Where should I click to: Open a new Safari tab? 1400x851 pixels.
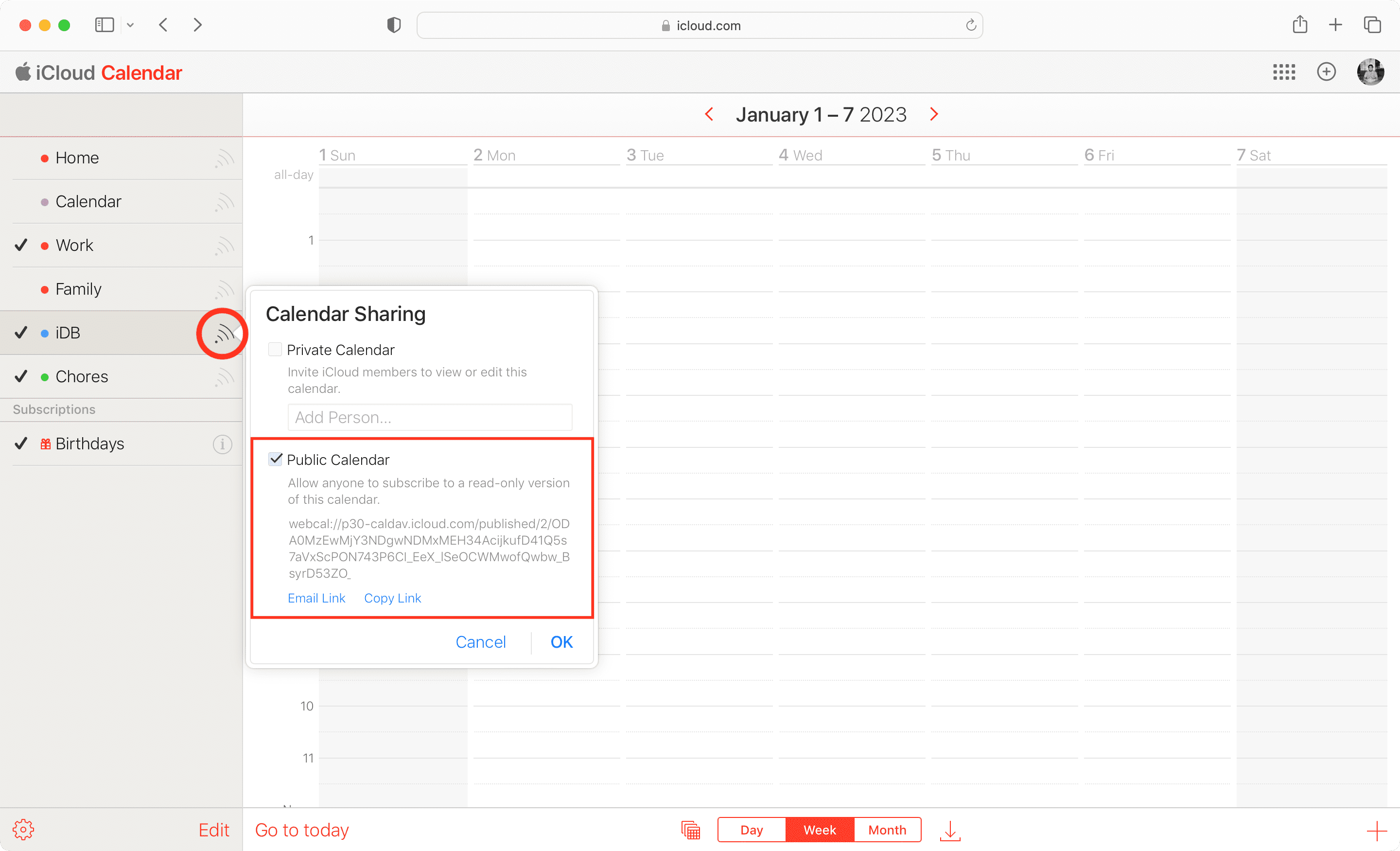1336,25
